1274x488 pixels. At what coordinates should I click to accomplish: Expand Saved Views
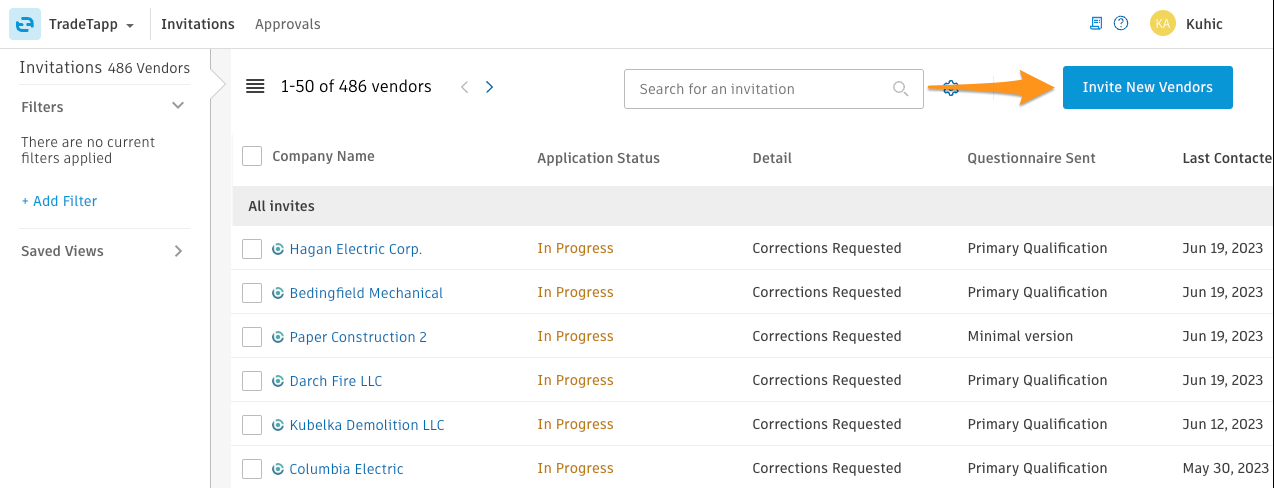[x=178, y=251]
